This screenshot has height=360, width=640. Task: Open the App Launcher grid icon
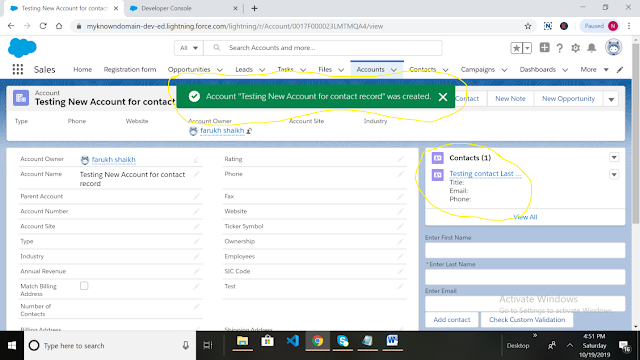18,69
